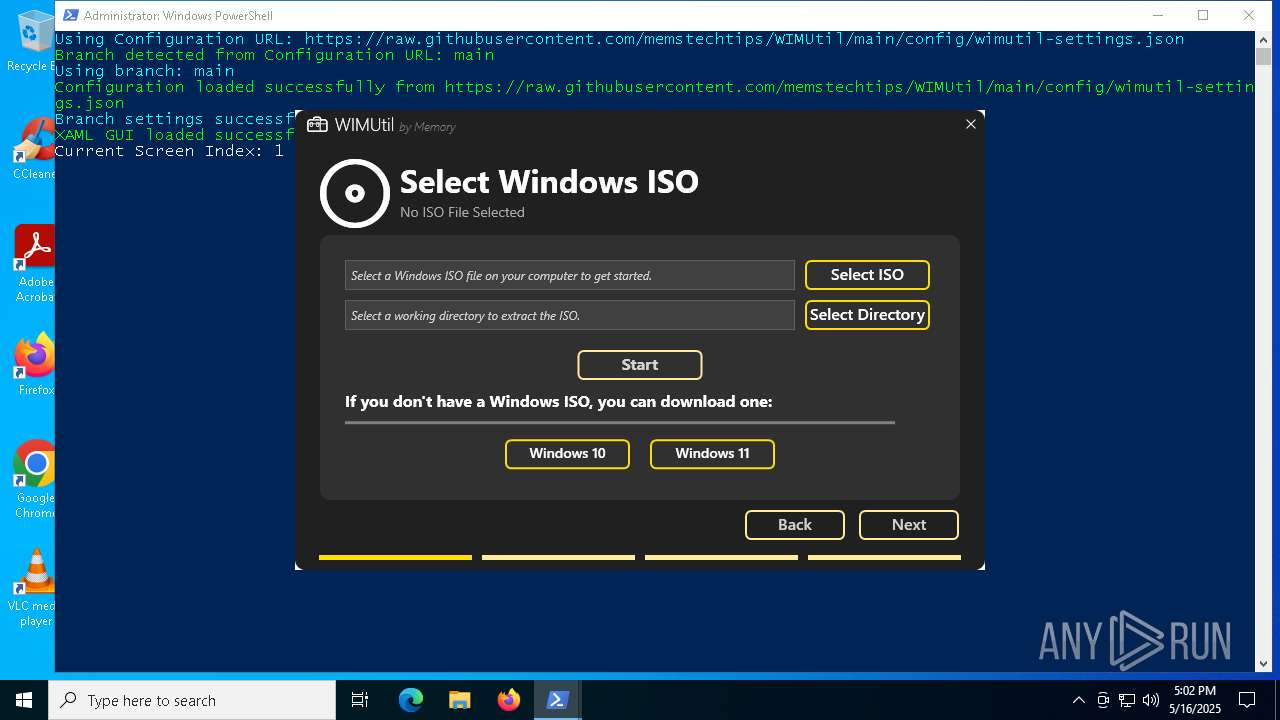This screenshot has width=1280, height=720.
Task: Click the PowerShell vertical scrollbar
Action: [1263, 351]
